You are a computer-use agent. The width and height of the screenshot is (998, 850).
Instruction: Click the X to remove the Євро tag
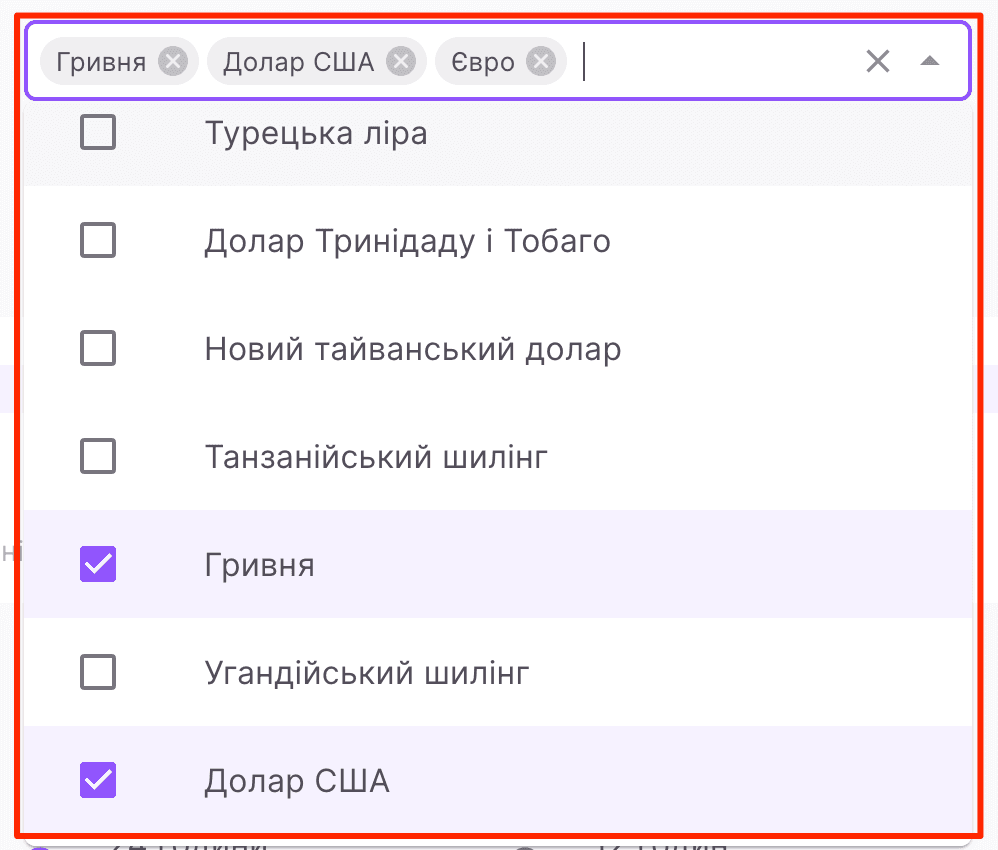point(541,61)
